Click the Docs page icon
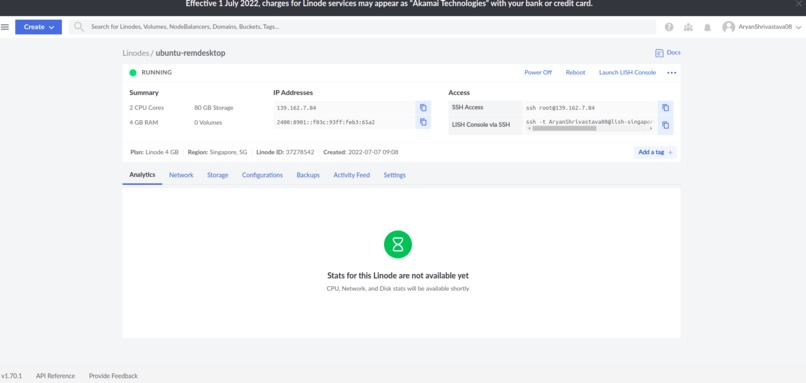This screenshot has width=806, height=383. pyautogui.click(x=659, y=53)
